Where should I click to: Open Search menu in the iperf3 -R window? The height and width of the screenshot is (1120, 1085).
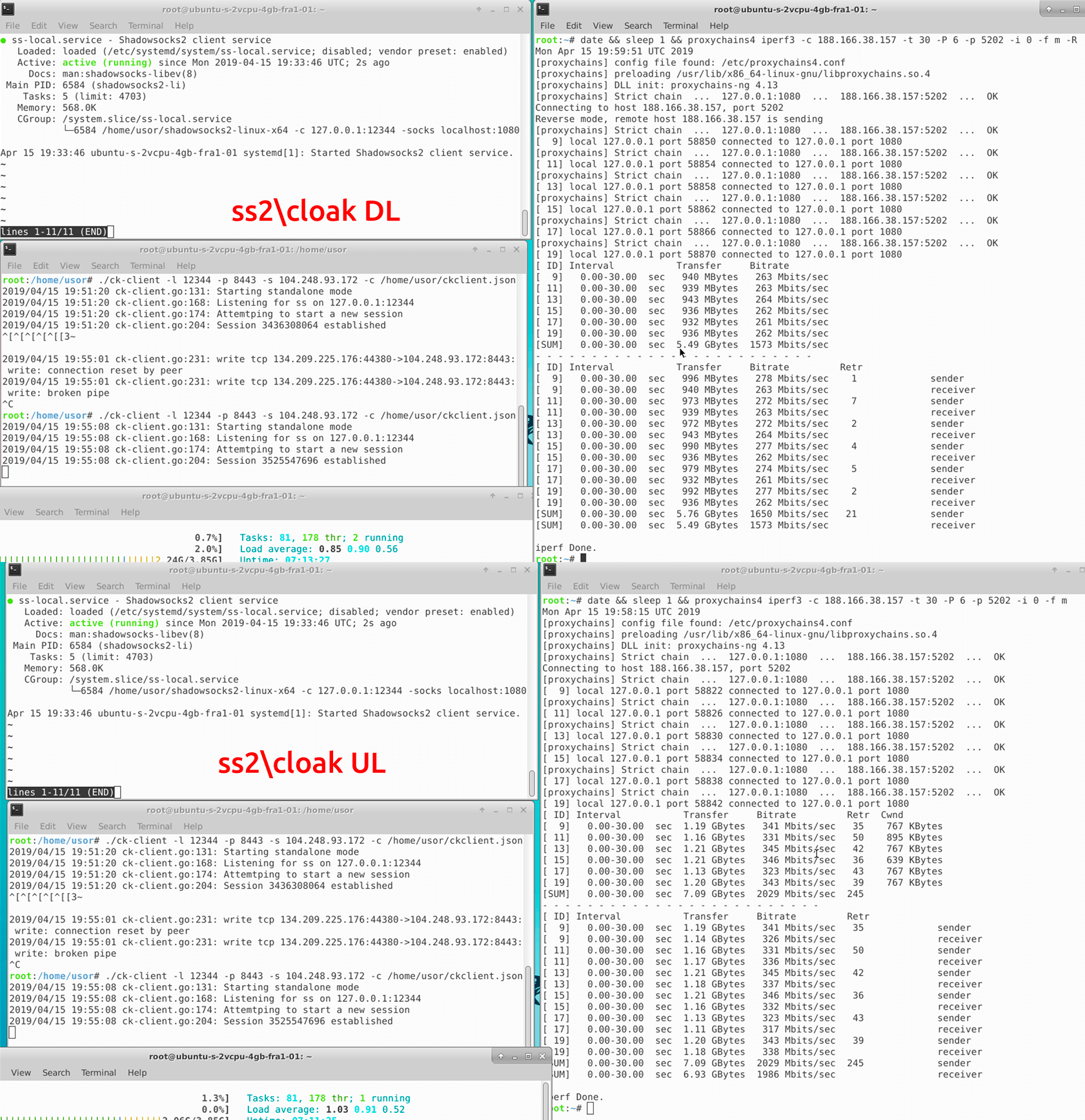[638, 26]
